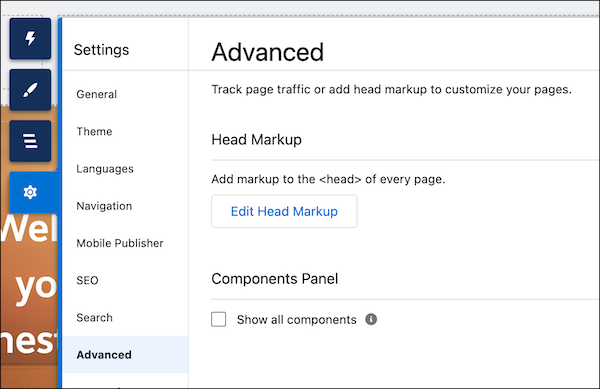The image size is (600, 389).
Task: Open the Languages settings section
Action: pyautogui.click(x=126, y=169)
